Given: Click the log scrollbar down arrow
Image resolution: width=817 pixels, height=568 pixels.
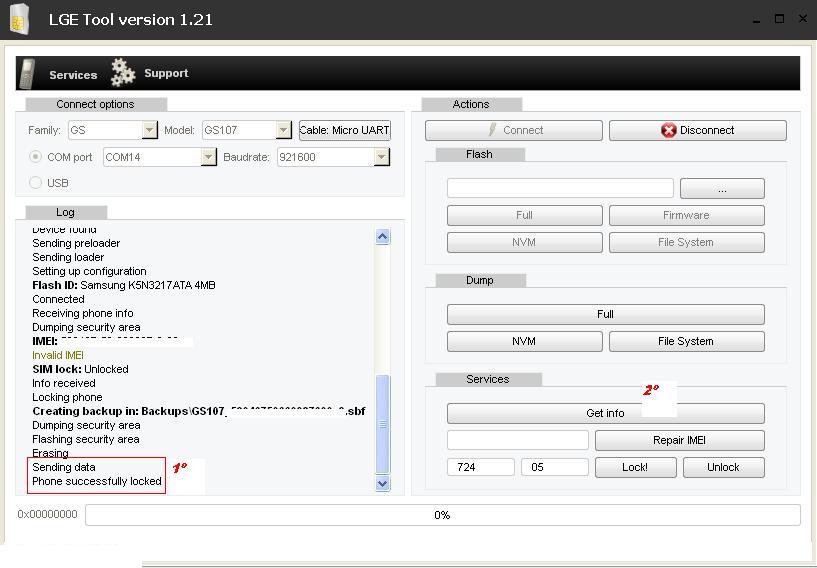Looking at the screenshot, I should point(382,483).
